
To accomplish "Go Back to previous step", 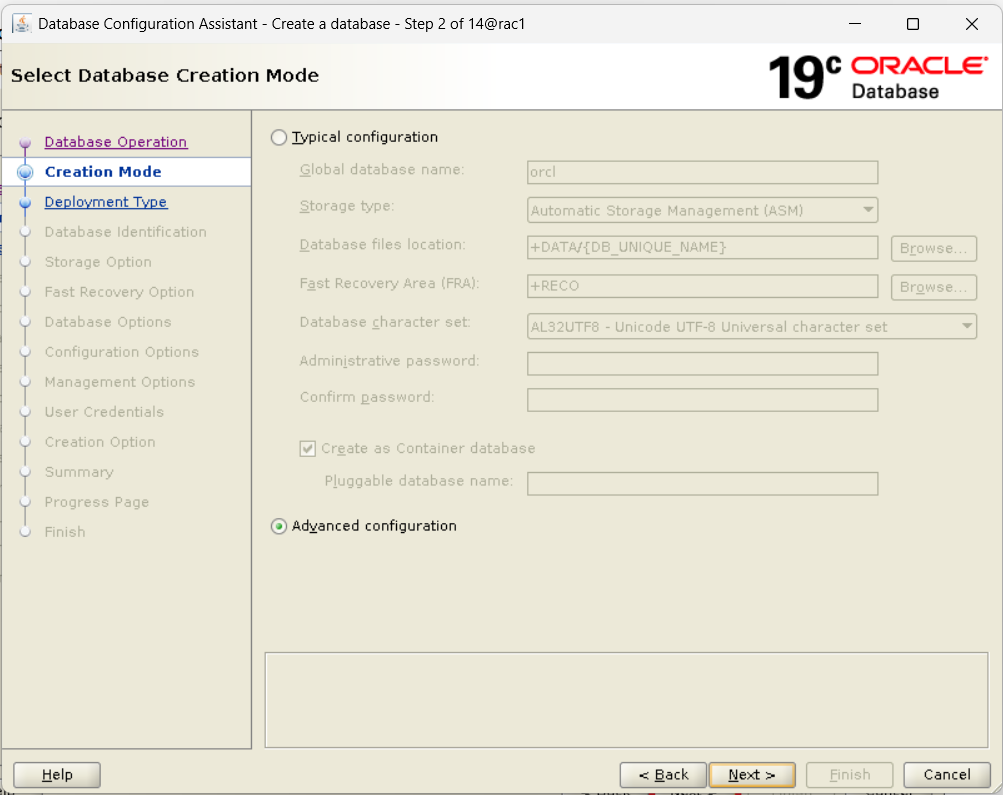I will click(663, 775).
